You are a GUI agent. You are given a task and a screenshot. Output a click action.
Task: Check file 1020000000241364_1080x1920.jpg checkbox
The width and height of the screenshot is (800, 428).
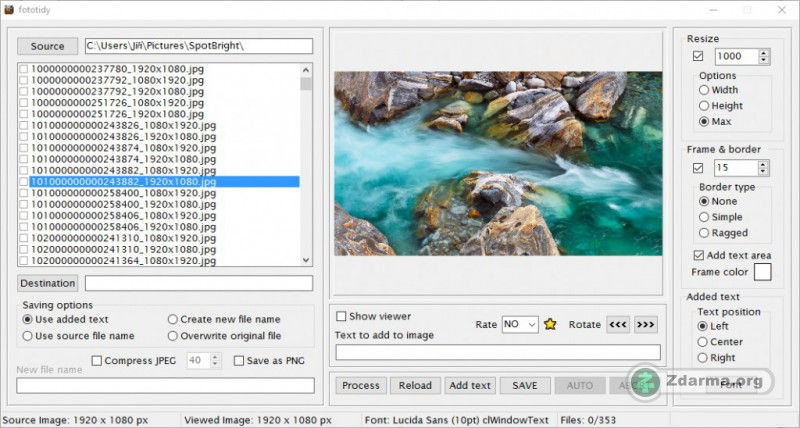click(23, 261)
